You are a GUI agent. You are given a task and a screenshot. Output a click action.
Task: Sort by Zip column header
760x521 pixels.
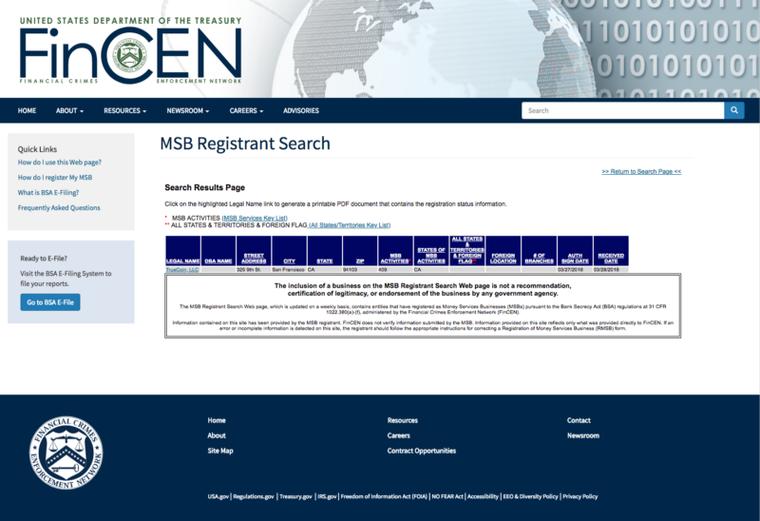click(360, 261)
